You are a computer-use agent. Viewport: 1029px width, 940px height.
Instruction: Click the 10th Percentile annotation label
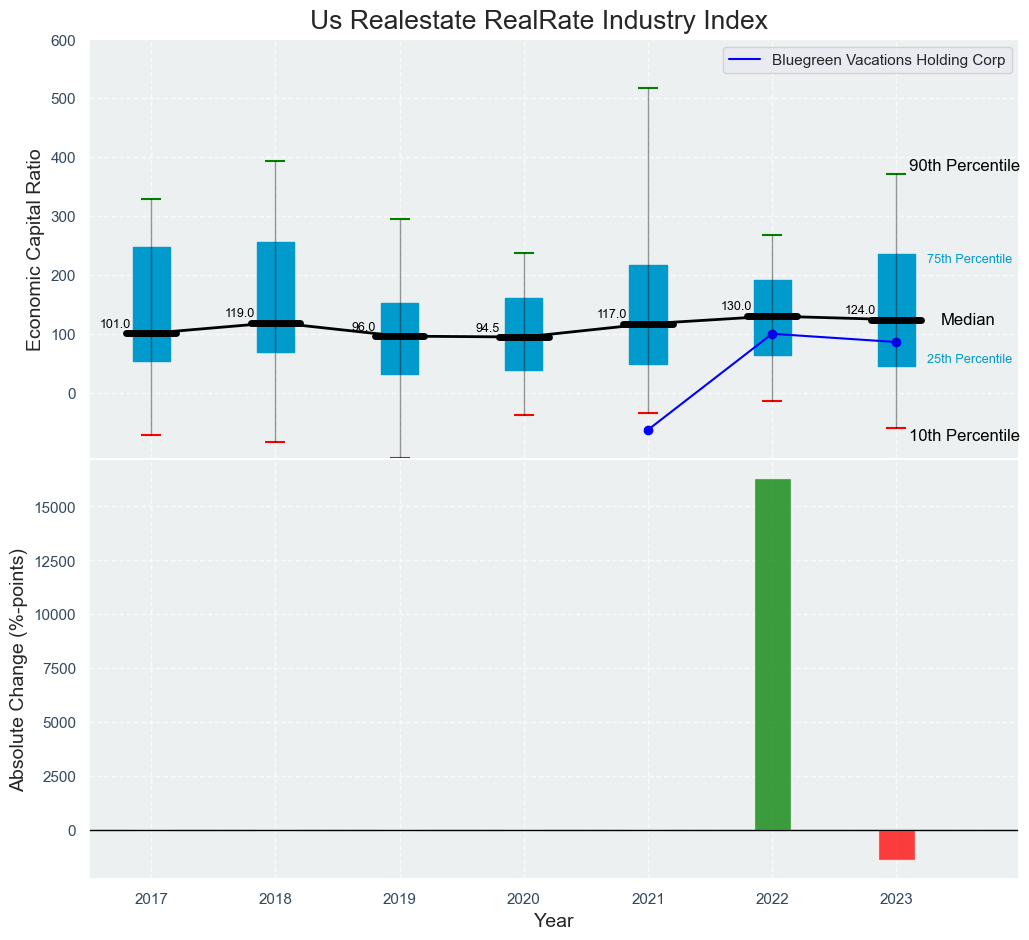[963, 436]
